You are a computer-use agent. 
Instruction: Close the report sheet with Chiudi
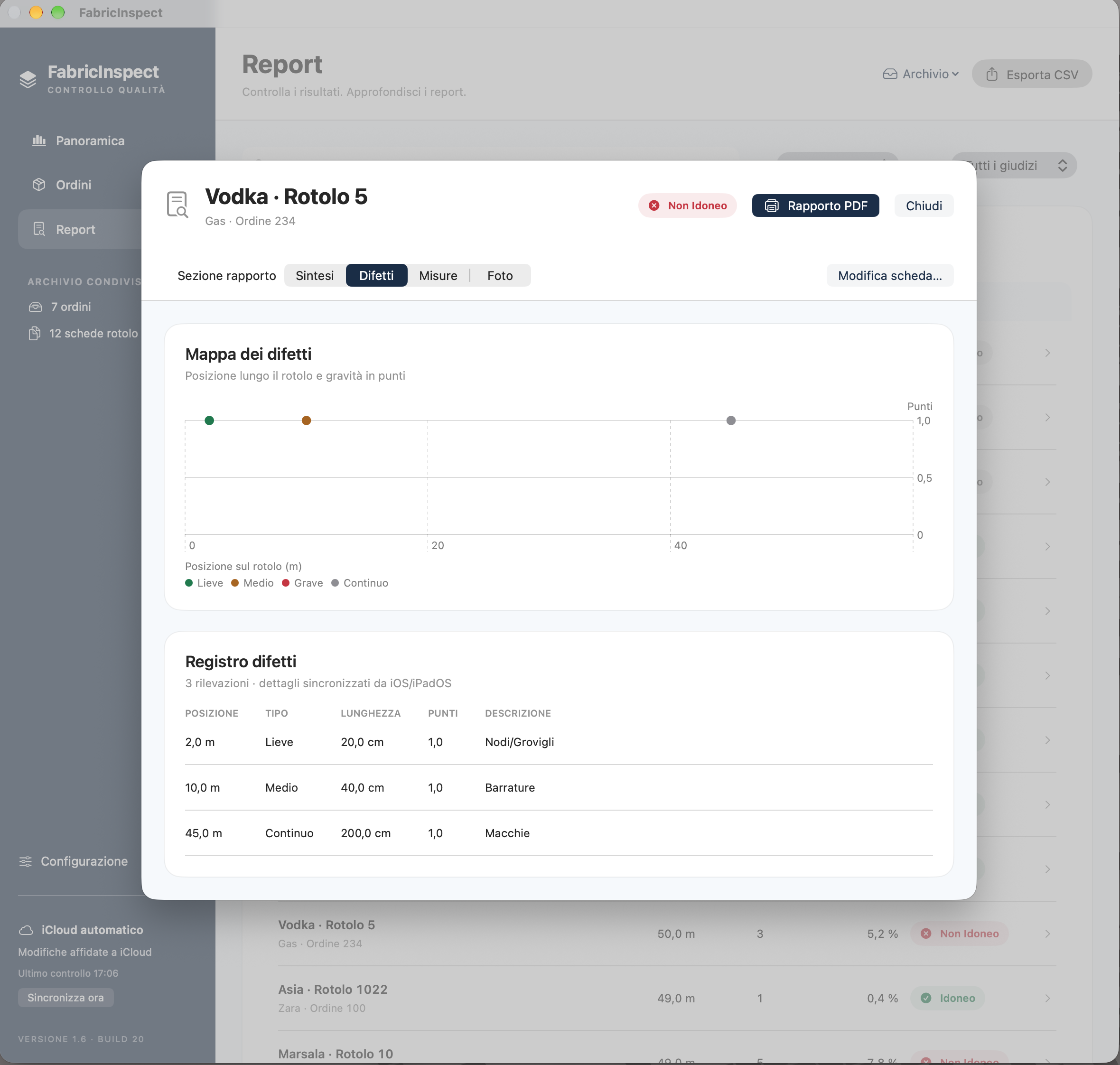coord(924,206)
